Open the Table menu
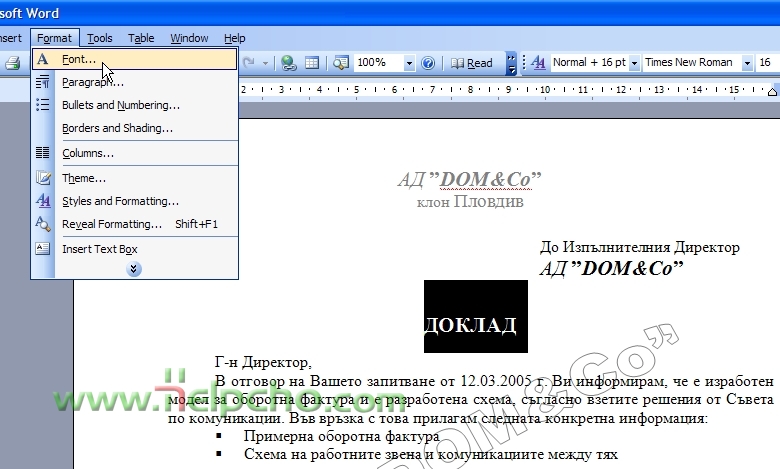 point(141,38)
